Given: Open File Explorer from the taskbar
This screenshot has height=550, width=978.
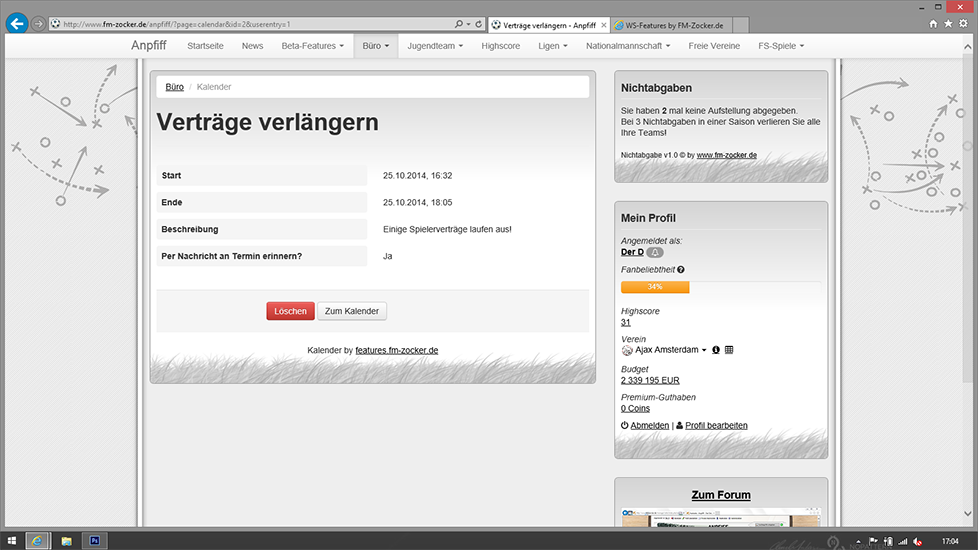Looking at the screenshot, I should pos(66,540).
